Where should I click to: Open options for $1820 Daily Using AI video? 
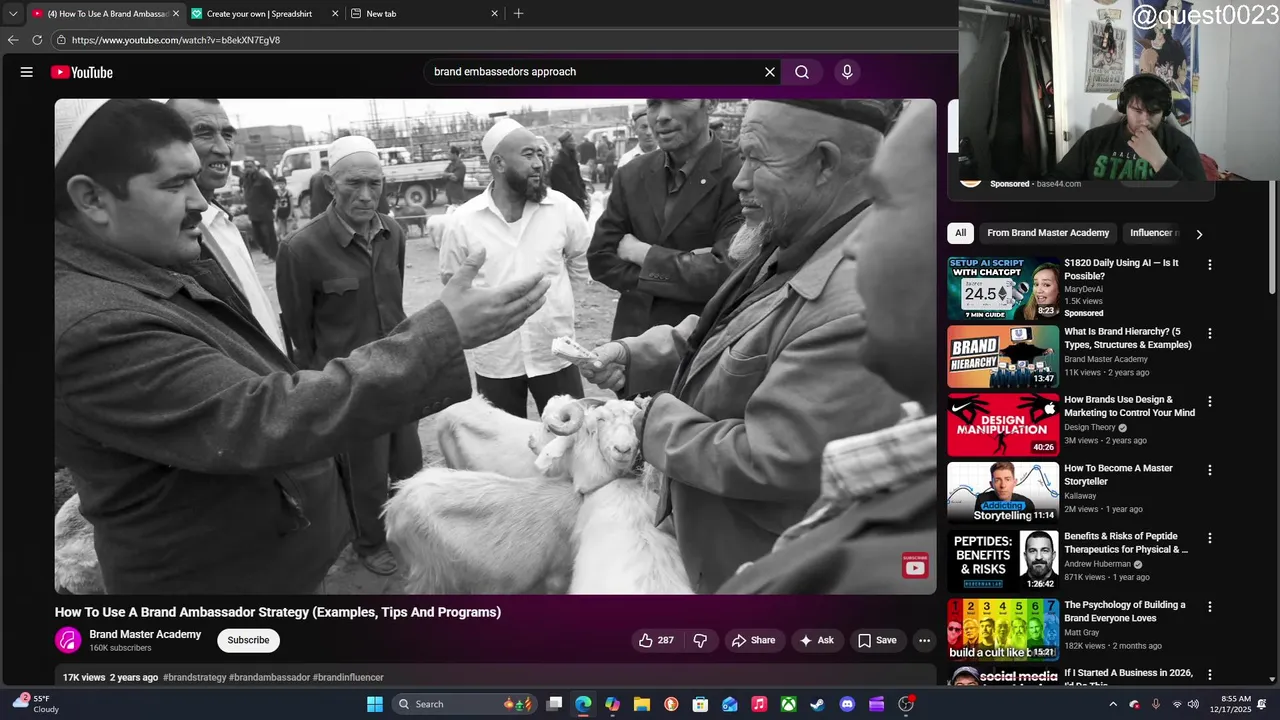(1209, 265)
